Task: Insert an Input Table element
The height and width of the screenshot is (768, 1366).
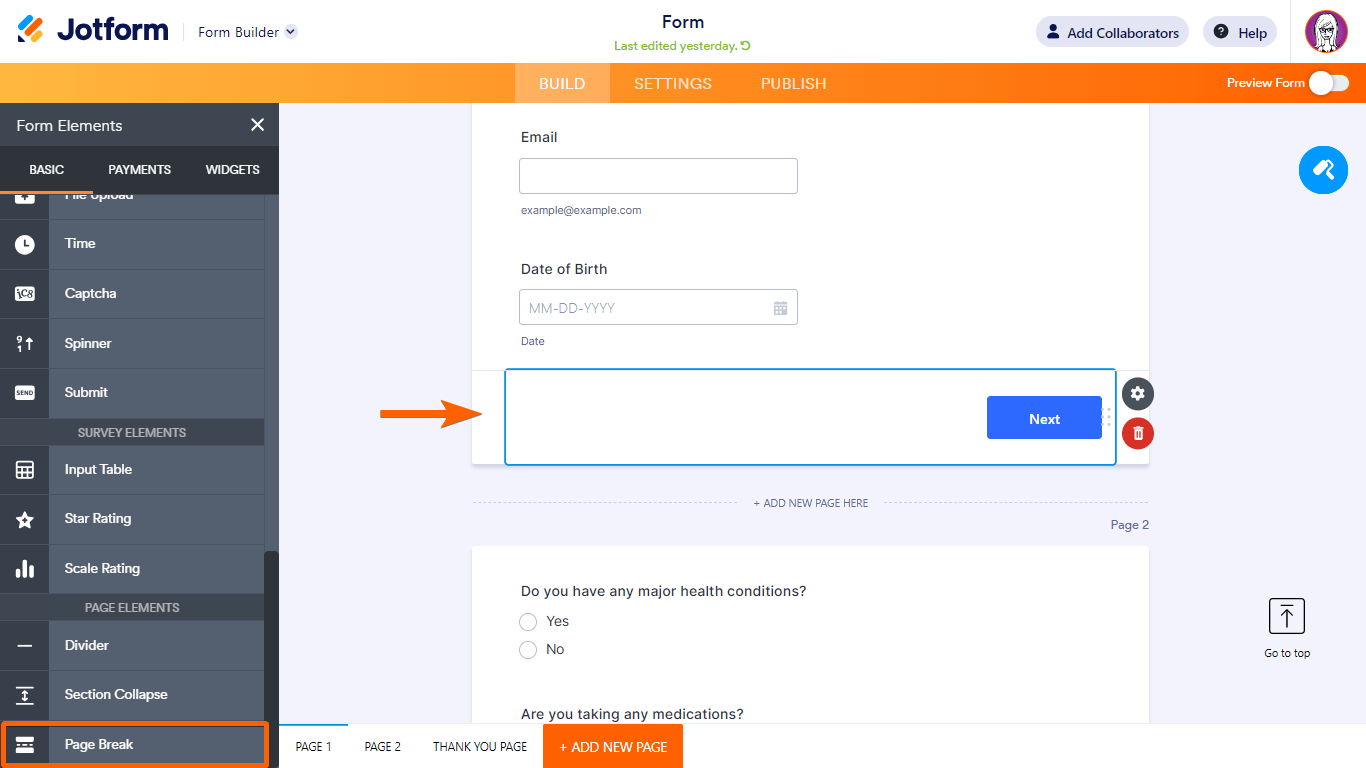Action: [98, 470]
